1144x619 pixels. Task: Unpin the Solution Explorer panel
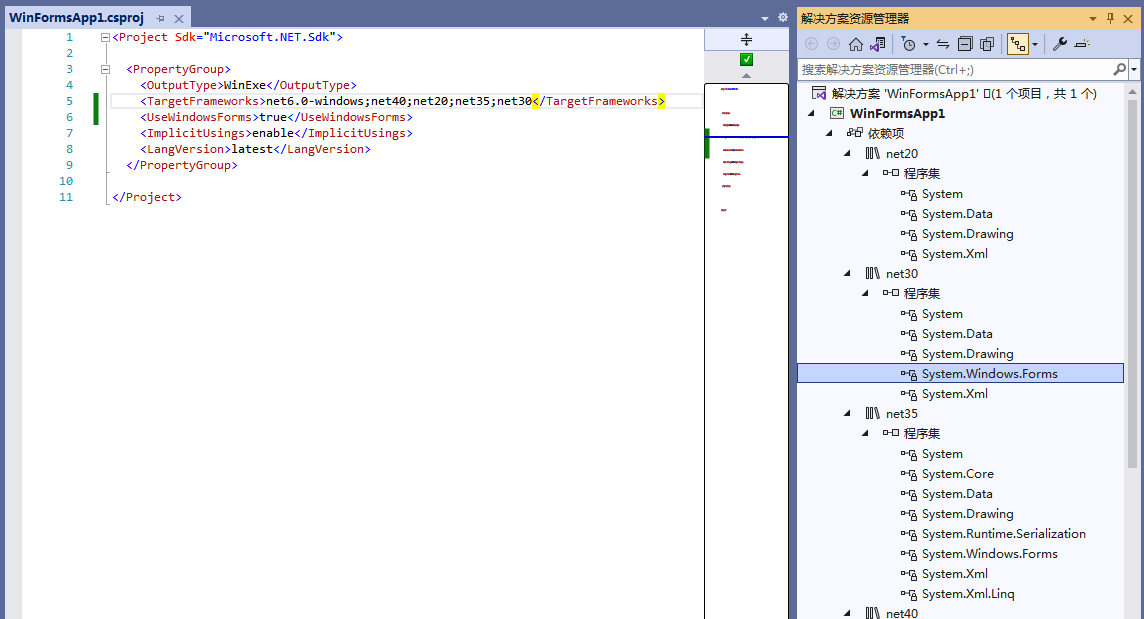1110,17
